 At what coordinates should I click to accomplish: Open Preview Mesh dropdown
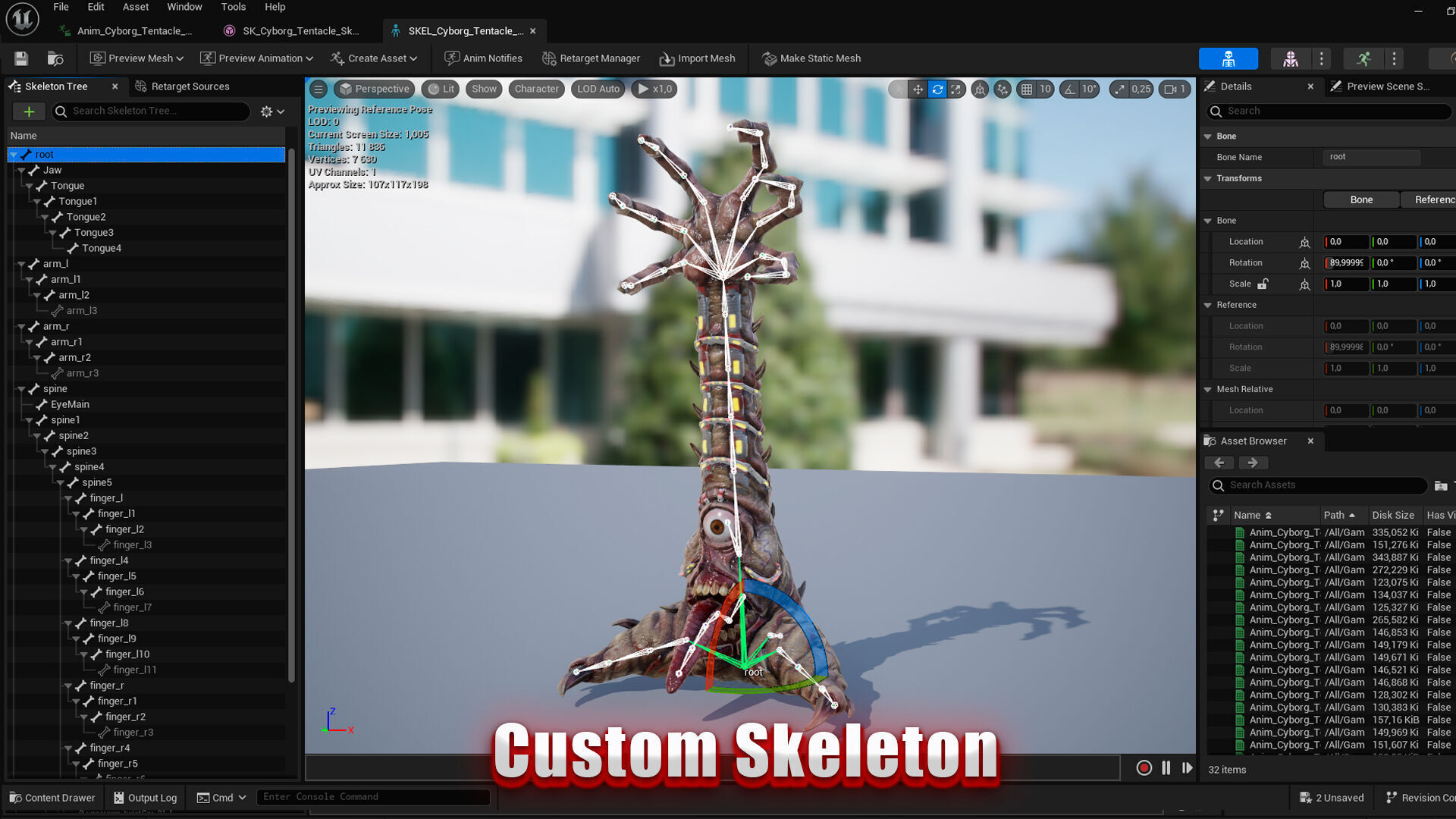tap(136, 58)
